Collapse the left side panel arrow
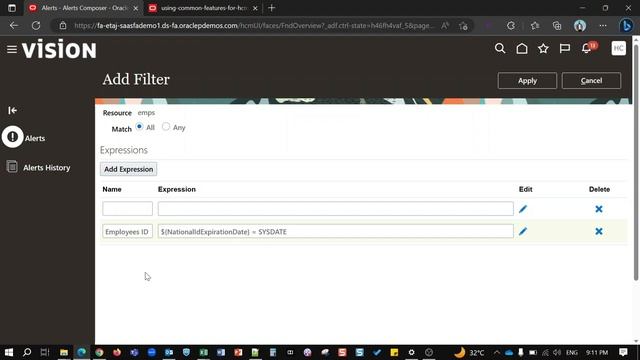The height and width of the screenshot is (360, 640). tap(12, 110)
